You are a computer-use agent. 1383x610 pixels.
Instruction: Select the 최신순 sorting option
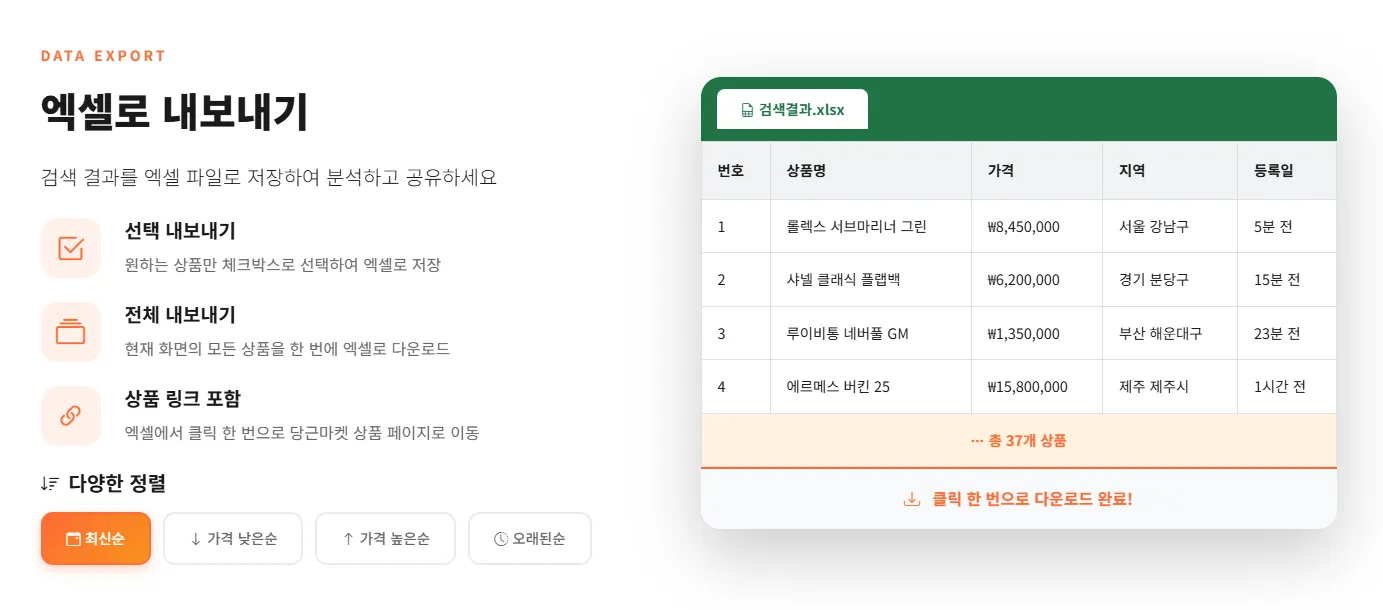[96, 538]
